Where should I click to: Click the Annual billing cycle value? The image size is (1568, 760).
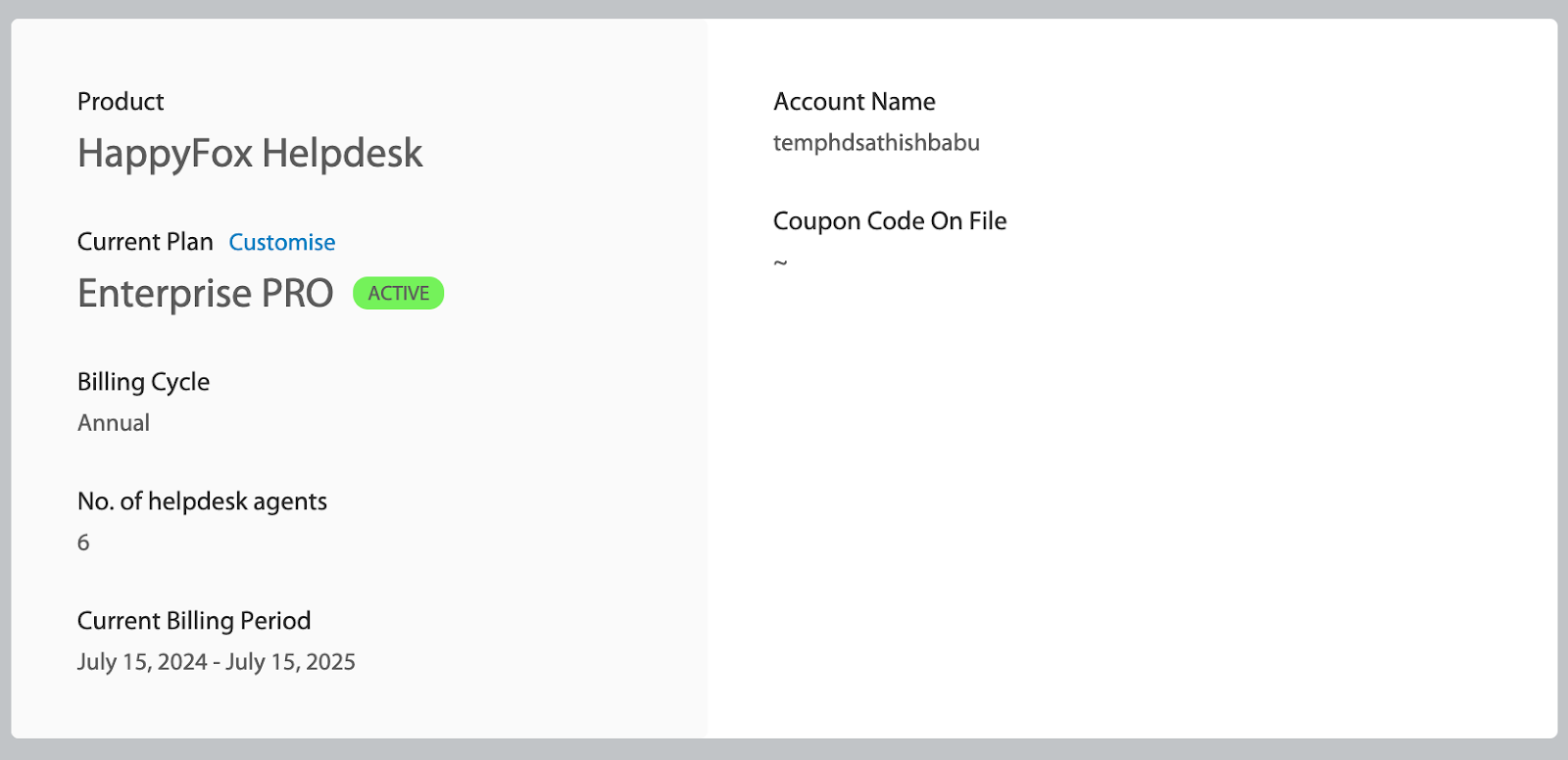114,423
